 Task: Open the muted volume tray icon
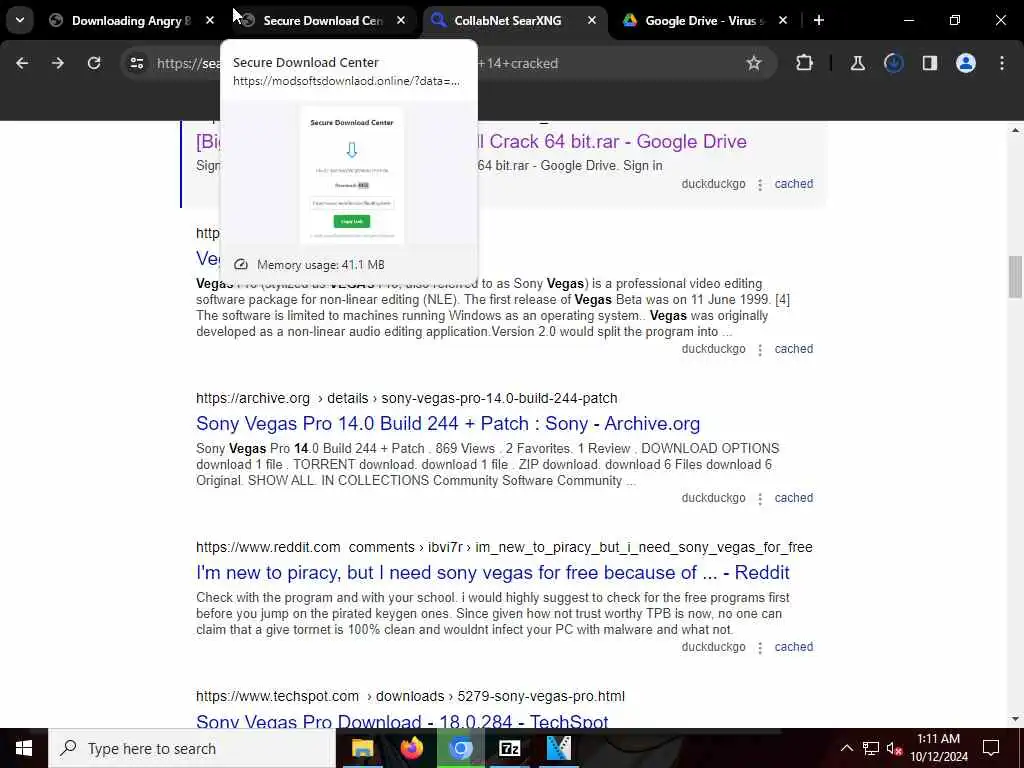894,748
